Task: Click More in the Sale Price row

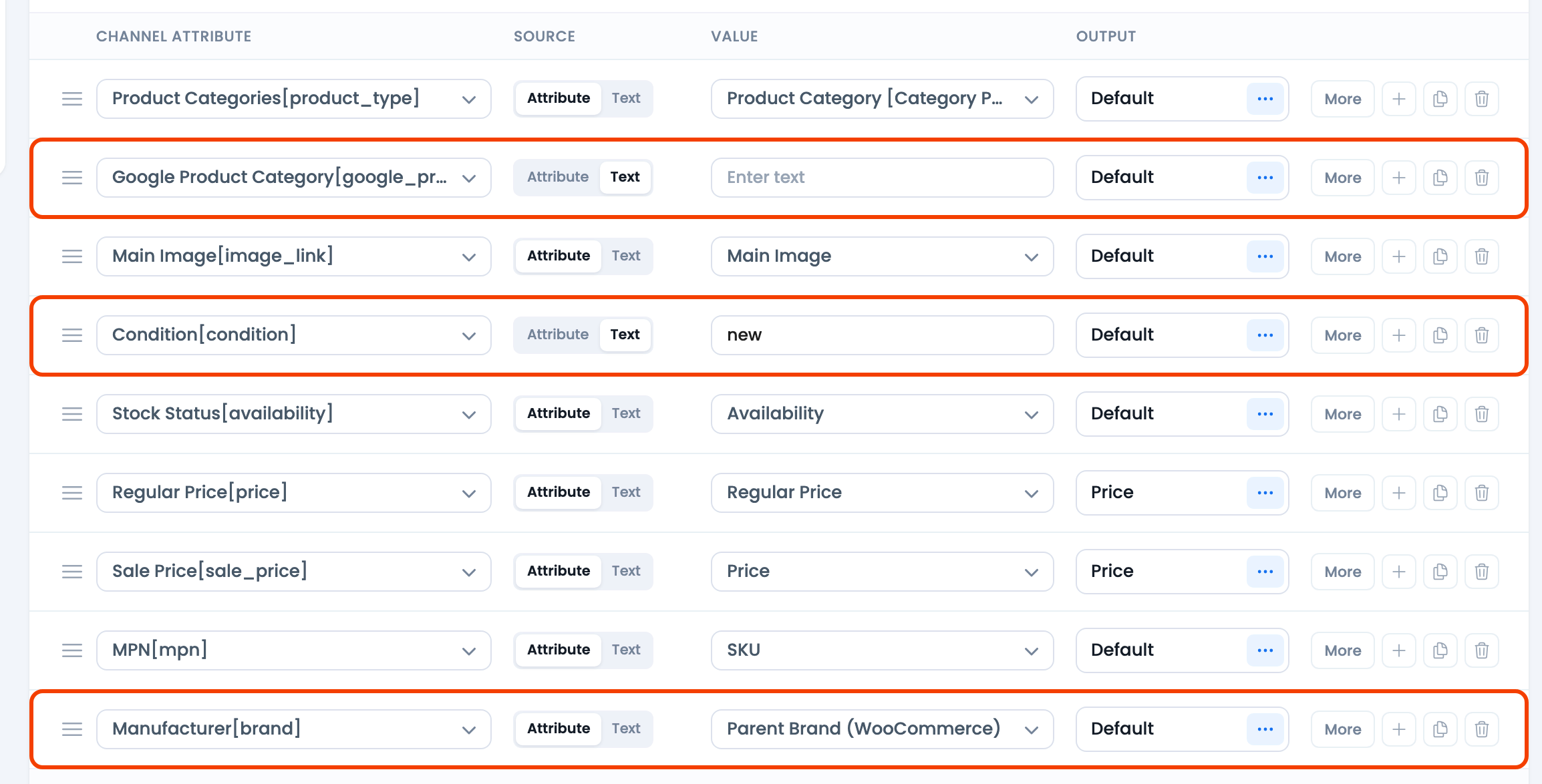Action: click(x=1342, y=572)
